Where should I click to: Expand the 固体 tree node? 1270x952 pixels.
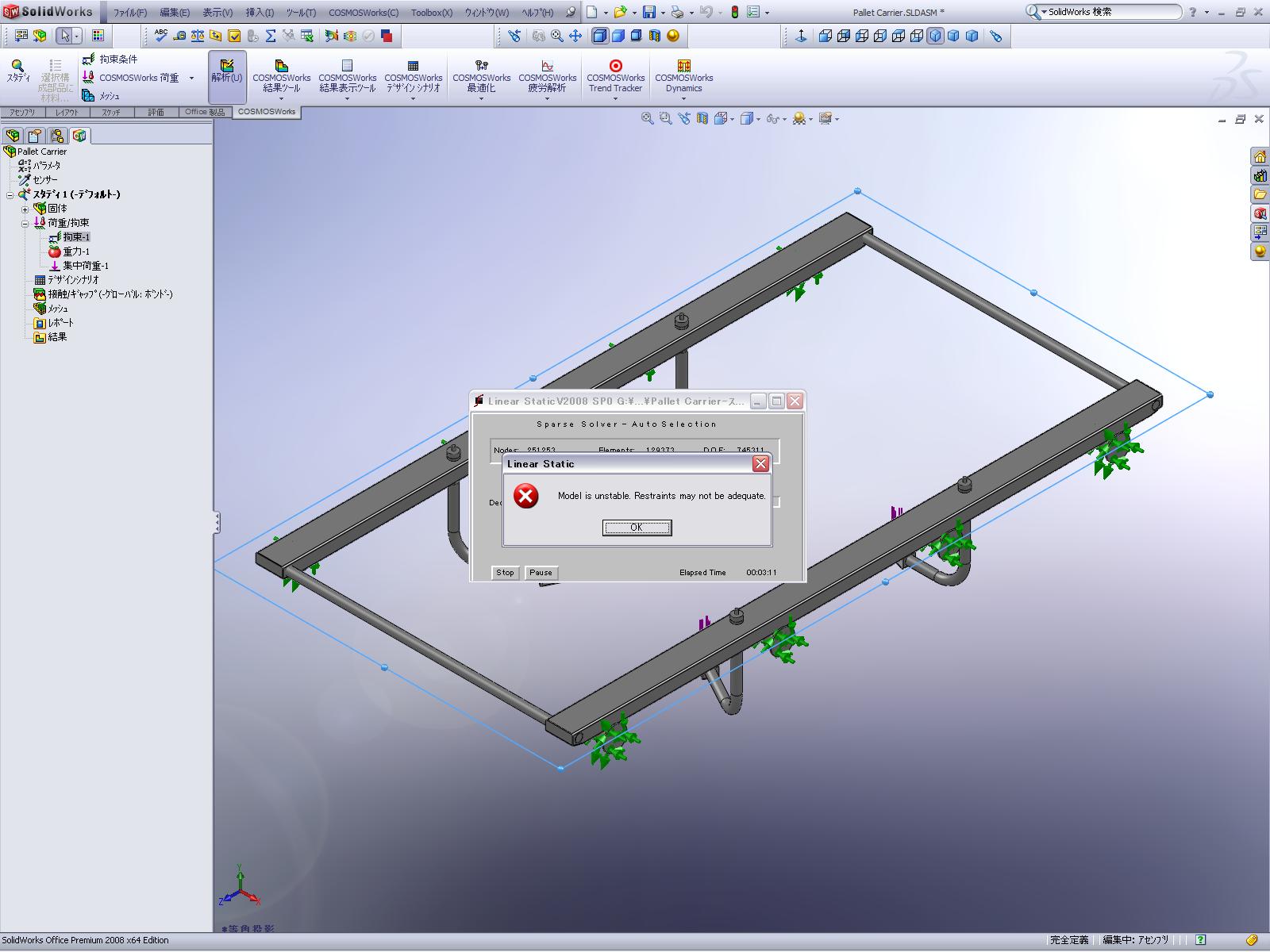pos(25,209)
